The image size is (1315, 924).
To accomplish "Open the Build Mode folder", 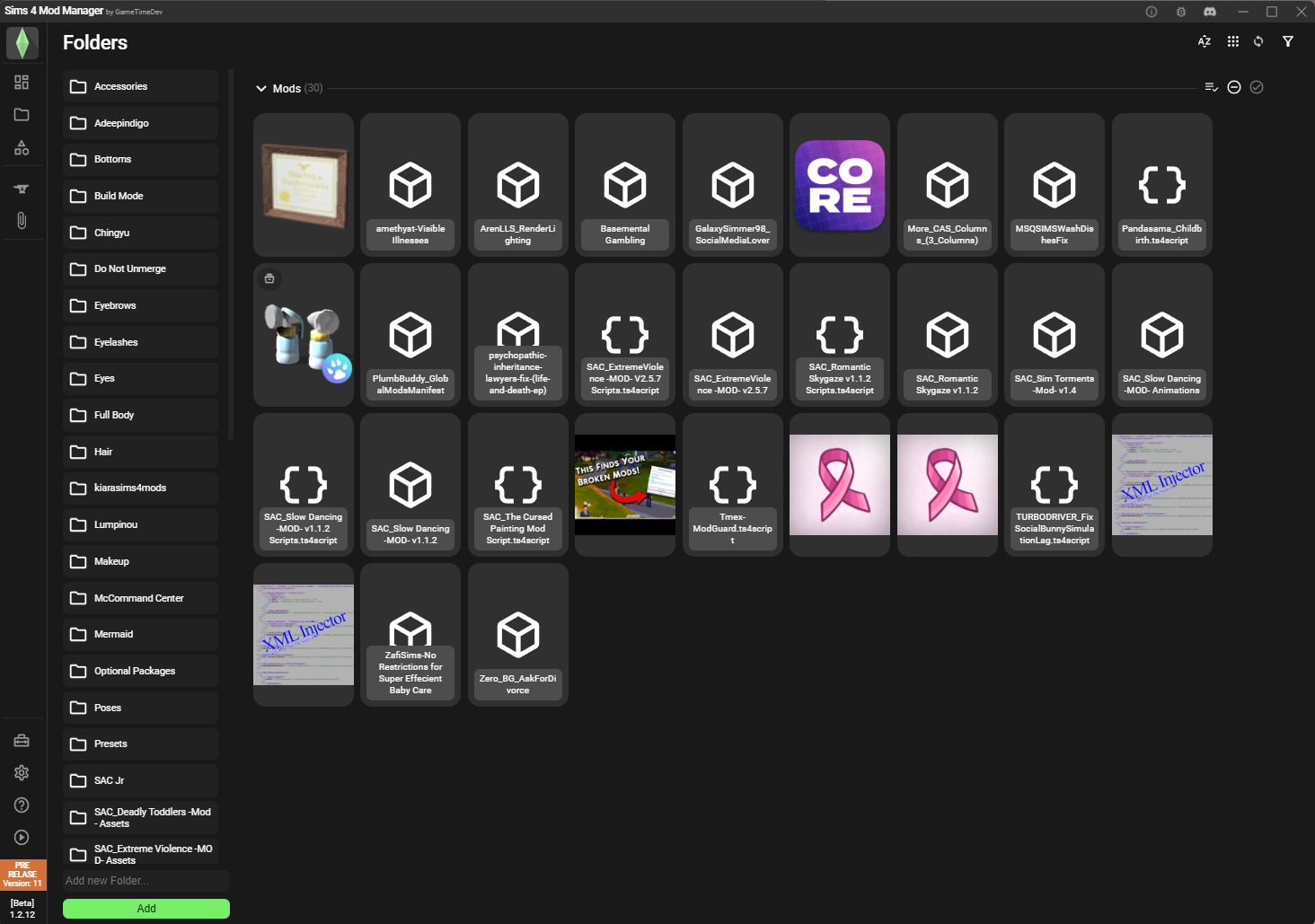I will pyautogui.click(x=141, y=196).
